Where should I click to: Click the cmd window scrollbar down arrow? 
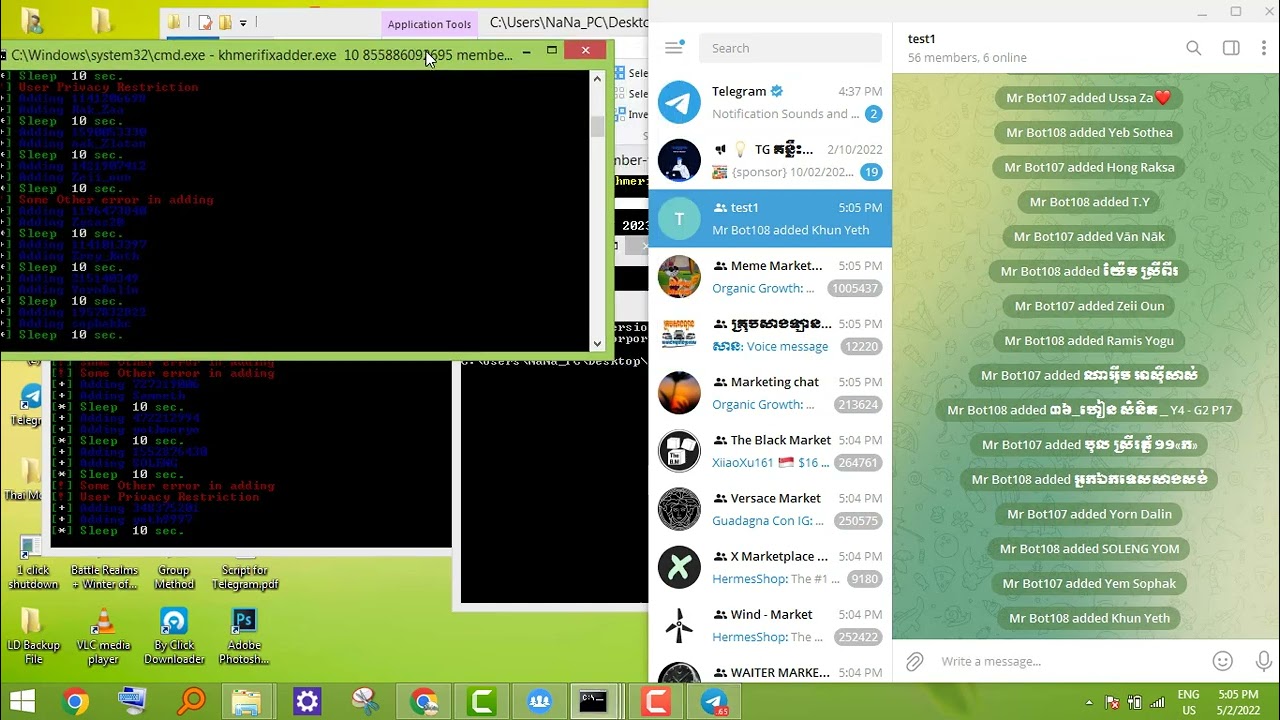597,343
